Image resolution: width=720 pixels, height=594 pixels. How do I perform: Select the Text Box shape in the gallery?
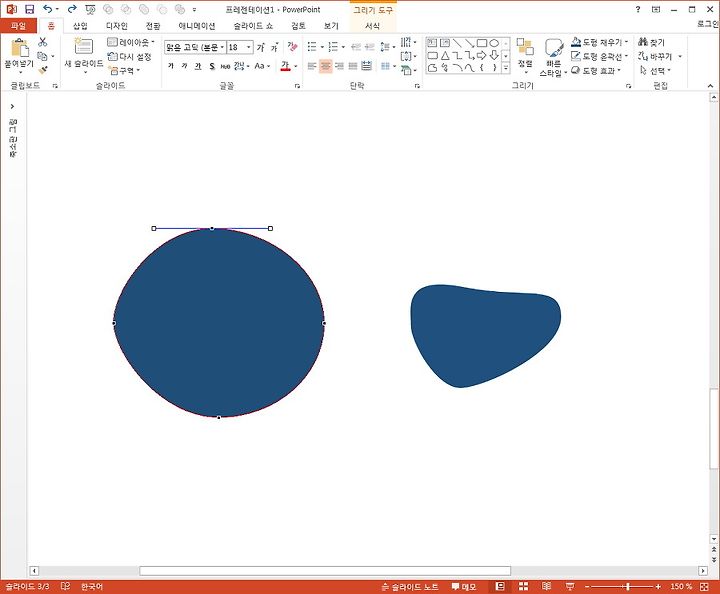432,43
